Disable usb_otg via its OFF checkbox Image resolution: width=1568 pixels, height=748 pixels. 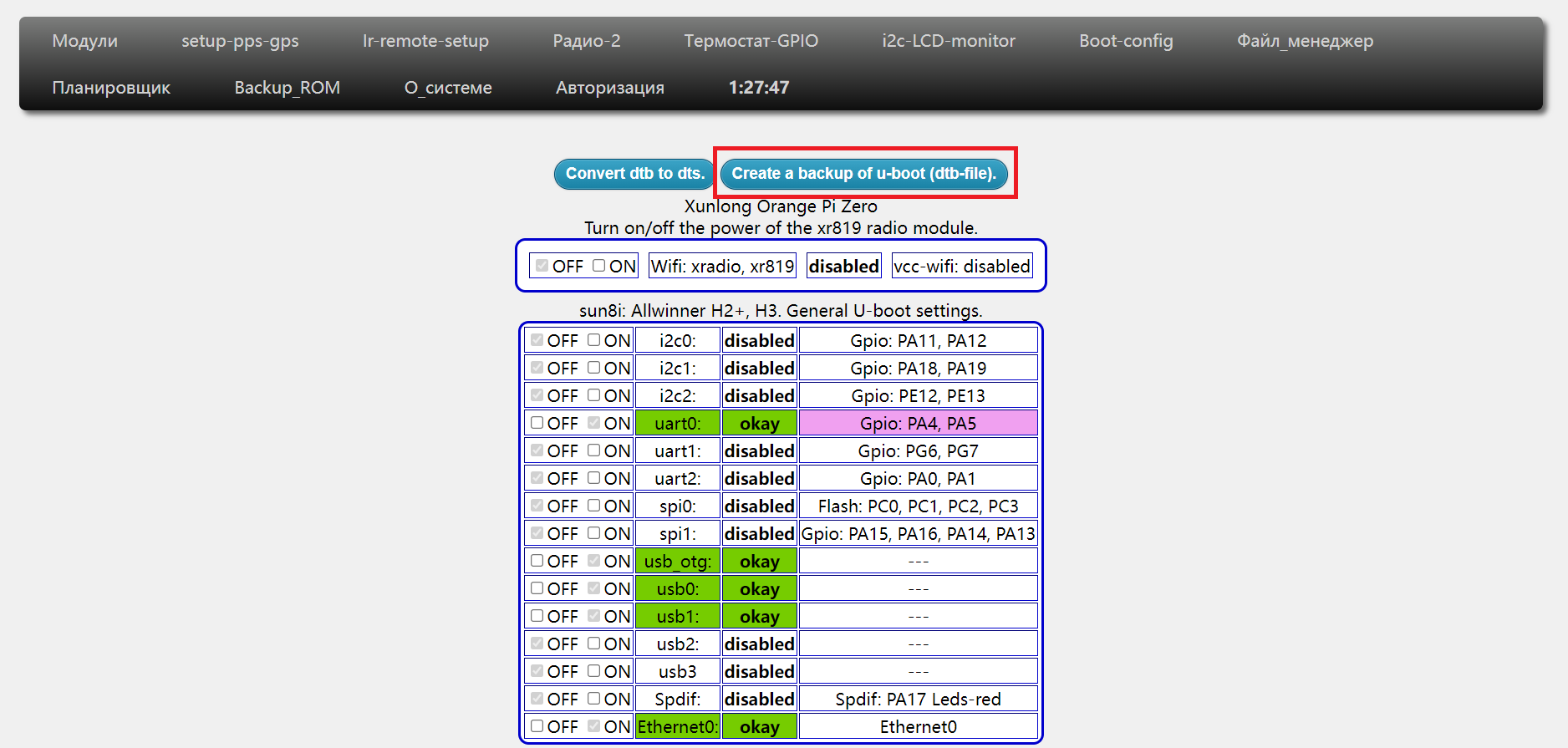537,561
